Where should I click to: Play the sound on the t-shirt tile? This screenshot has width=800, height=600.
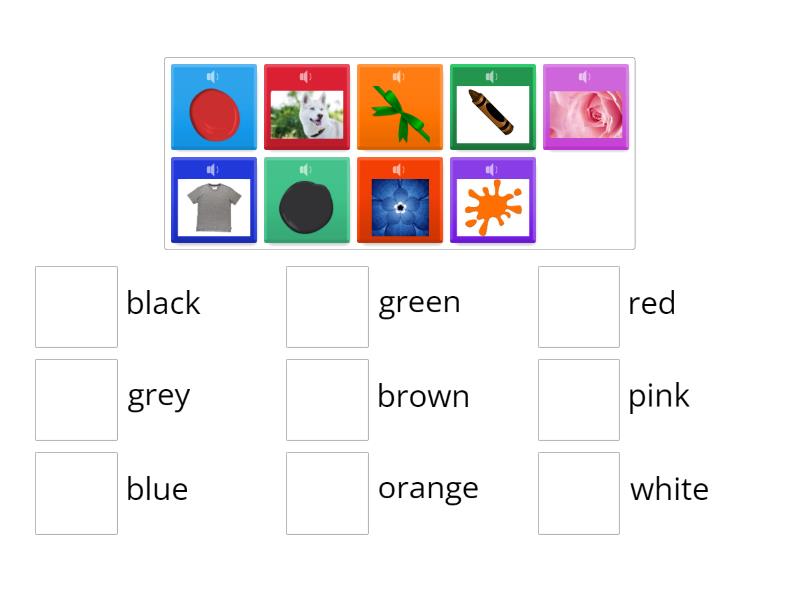[x=213, y=167]
